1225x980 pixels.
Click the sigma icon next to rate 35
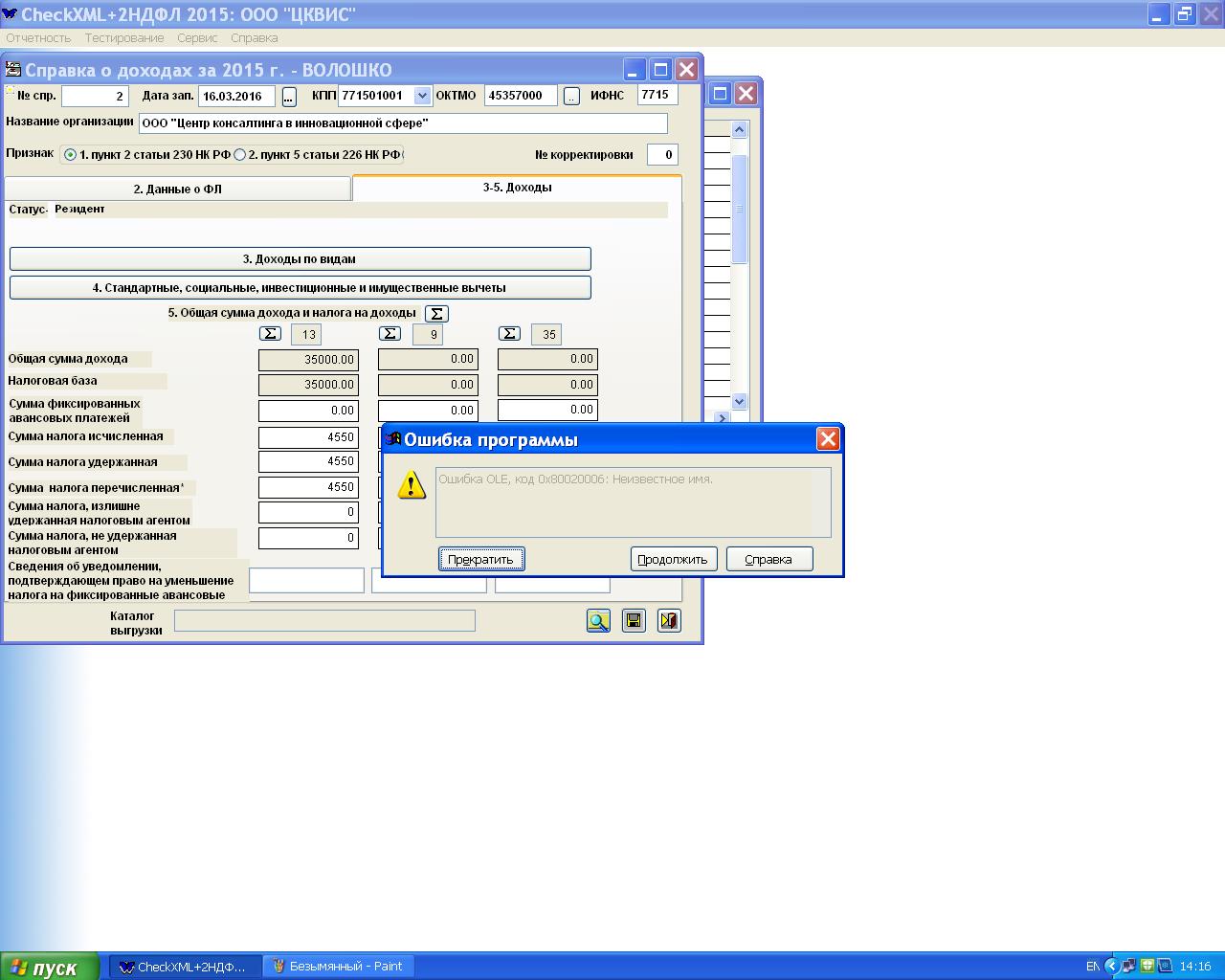509,334
